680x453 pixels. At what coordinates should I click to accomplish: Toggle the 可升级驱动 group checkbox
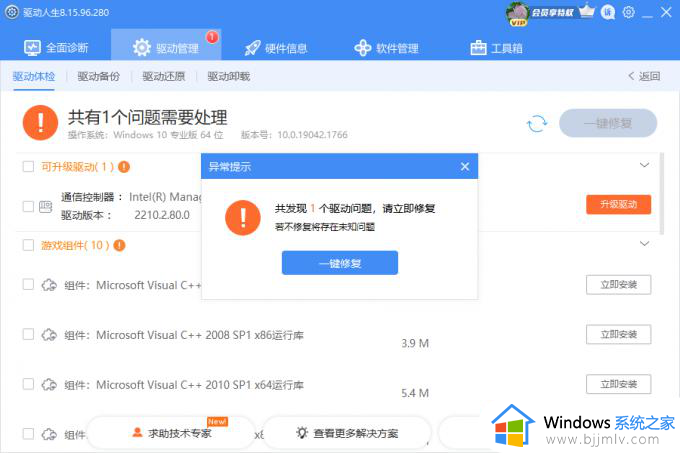point(28,166)
